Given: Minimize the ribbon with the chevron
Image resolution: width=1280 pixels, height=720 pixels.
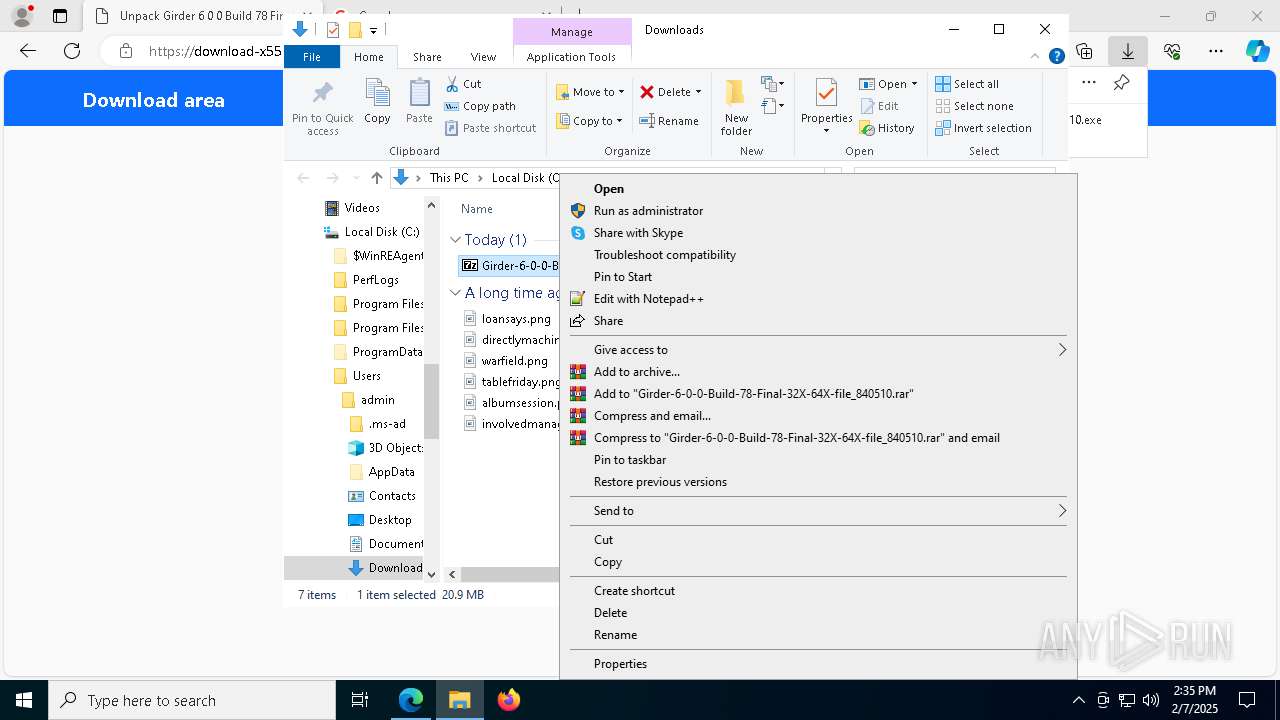Looking at the screenshot, I should point(1035,57).
